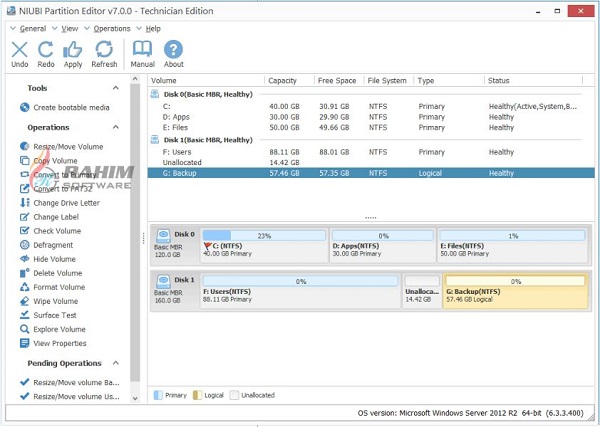The image size is (600, 427).
Task: Click the Convert to FAT32 link
Action: coord(63,189)
